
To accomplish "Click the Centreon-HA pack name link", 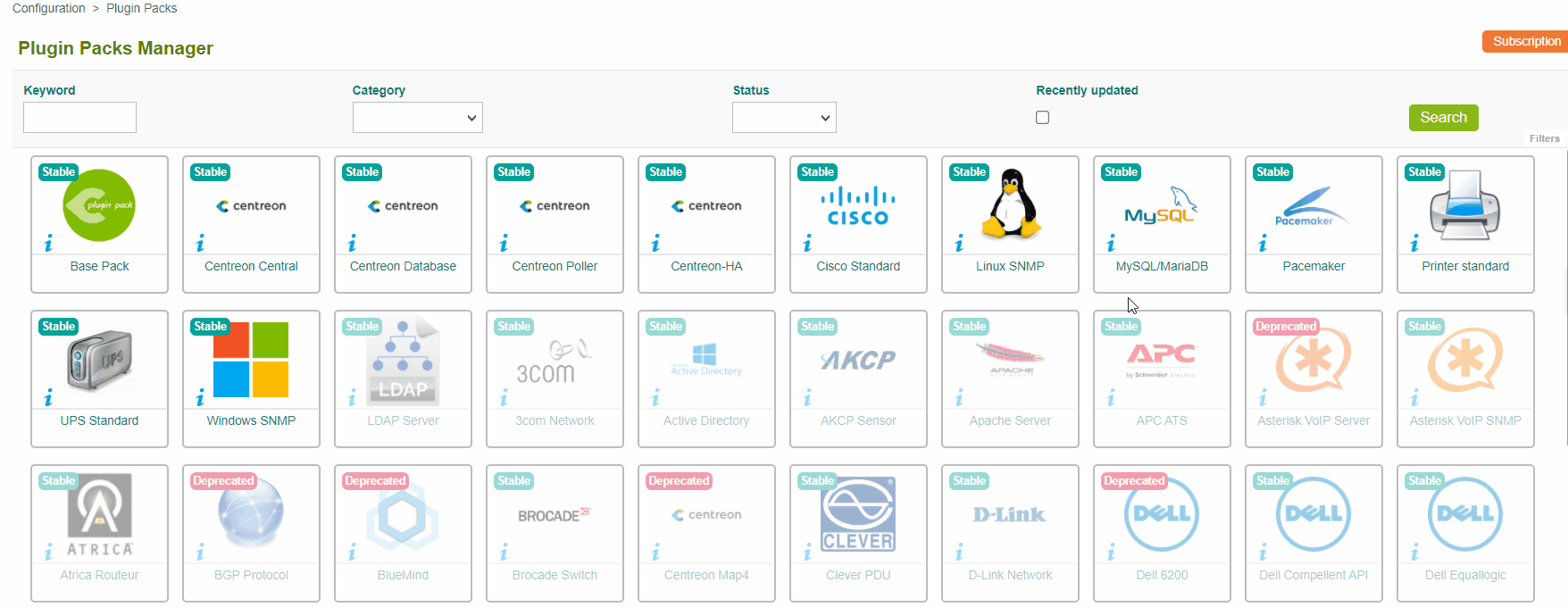I will click(706, 266).
